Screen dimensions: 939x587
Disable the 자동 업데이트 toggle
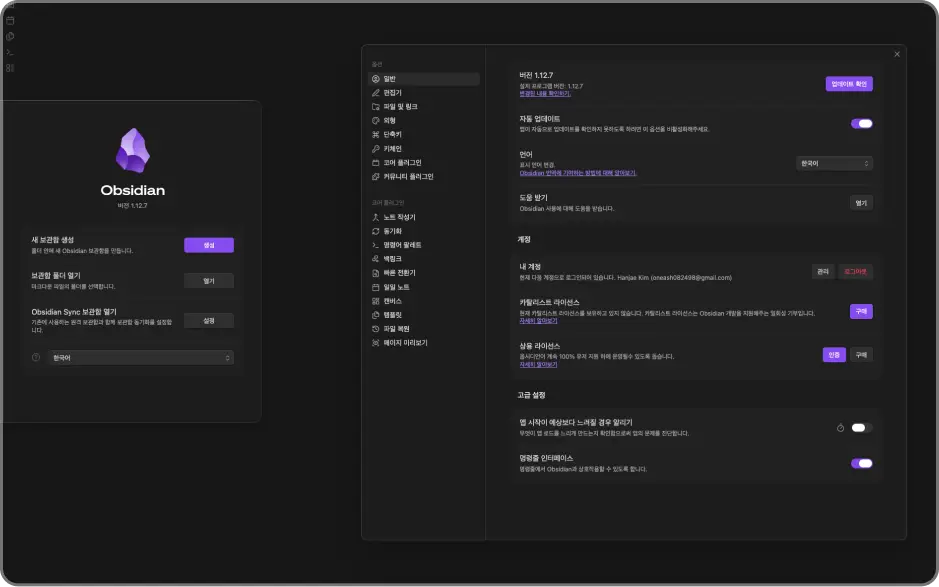tap(861, 123)
